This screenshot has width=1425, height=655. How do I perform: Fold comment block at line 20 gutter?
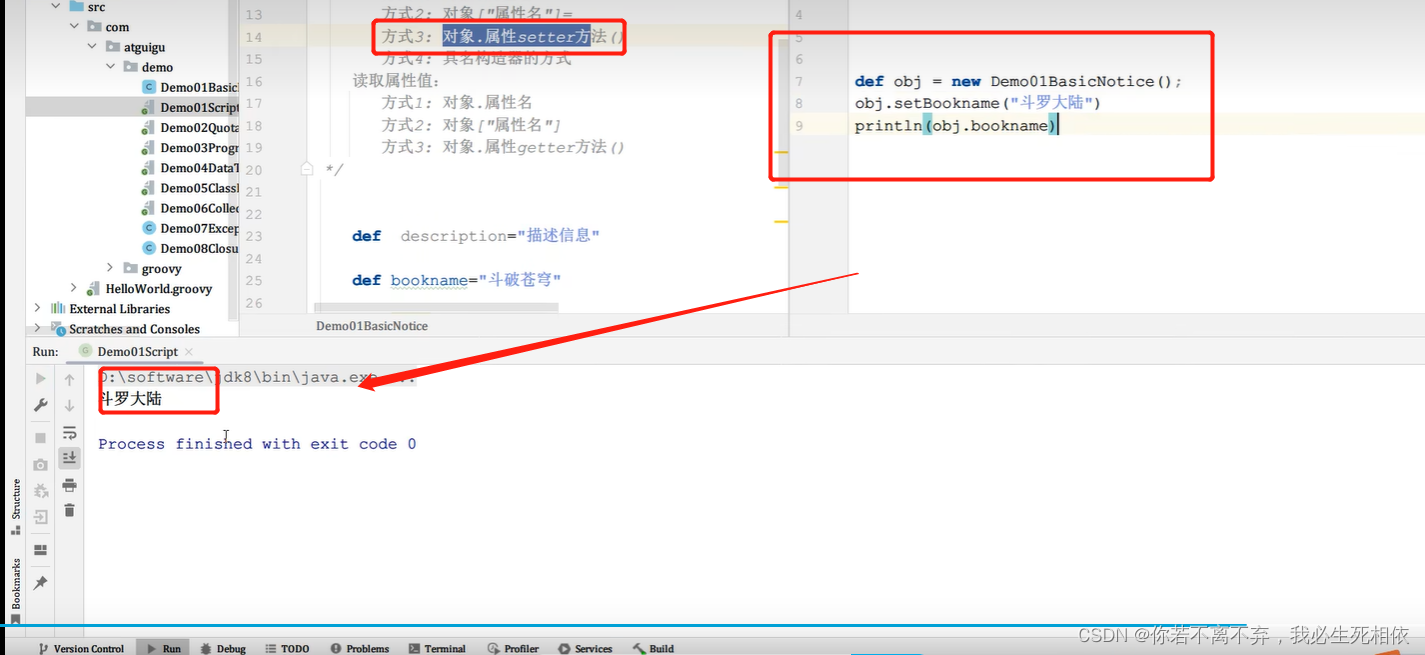tap(307, 170)
